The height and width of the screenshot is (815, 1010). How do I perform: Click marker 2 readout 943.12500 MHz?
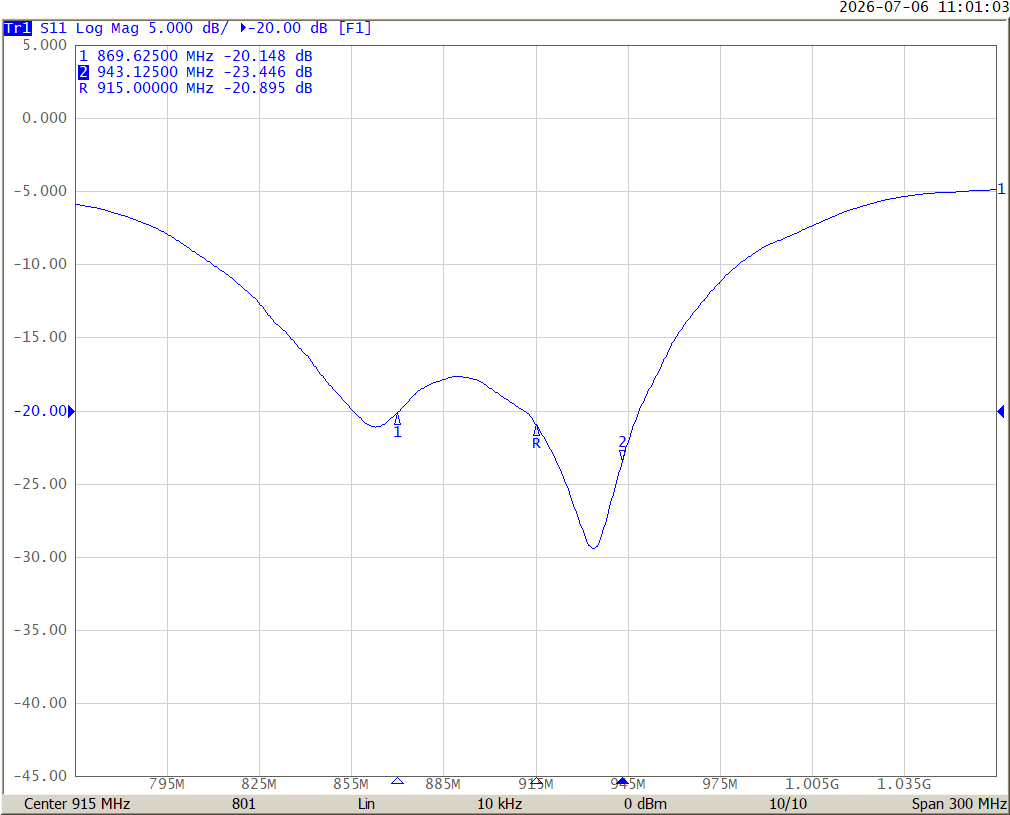tap(195, 72)
